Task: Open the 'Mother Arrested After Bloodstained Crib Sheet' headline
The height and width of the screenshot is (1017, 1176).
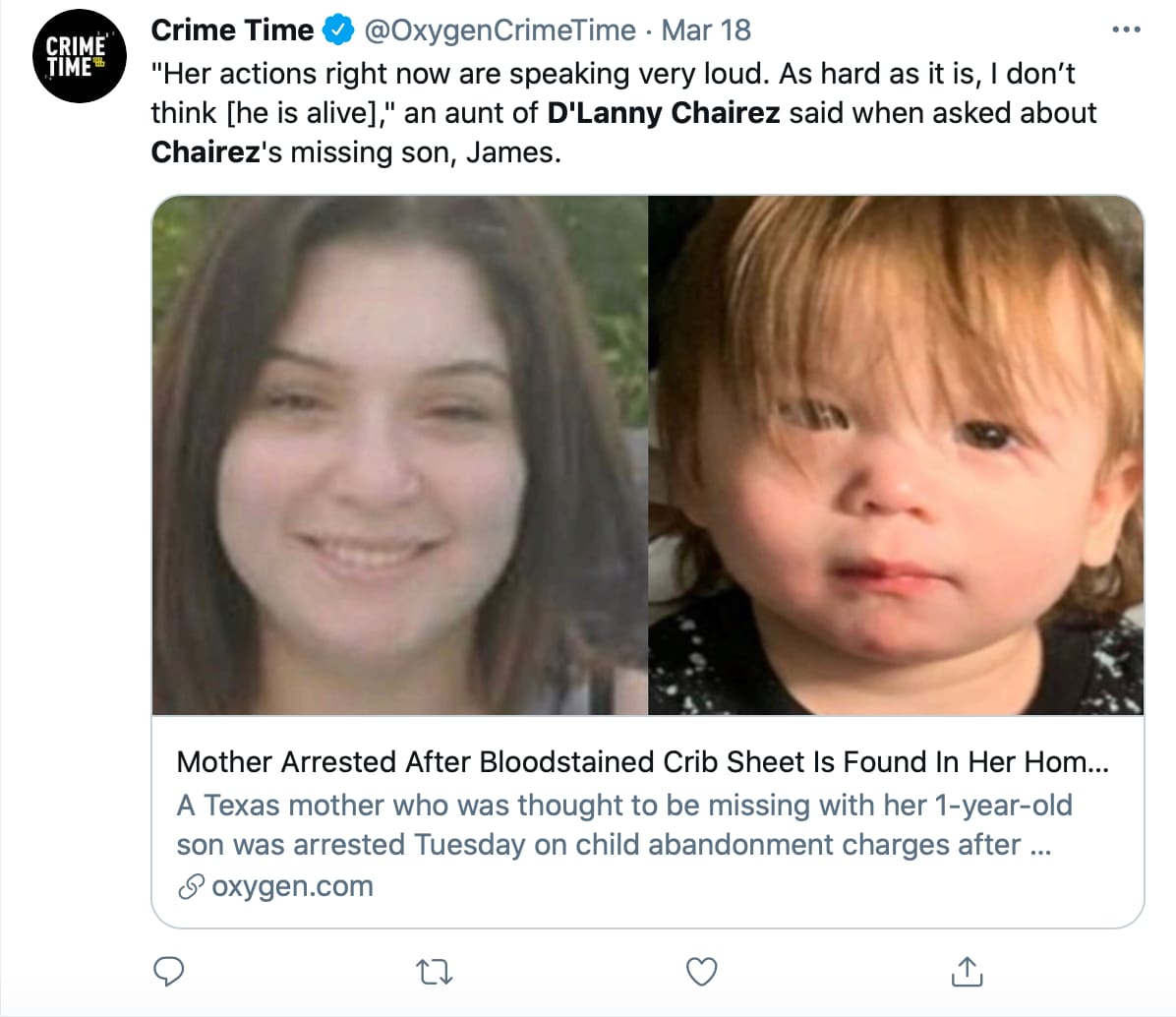Action: (642, 762)
